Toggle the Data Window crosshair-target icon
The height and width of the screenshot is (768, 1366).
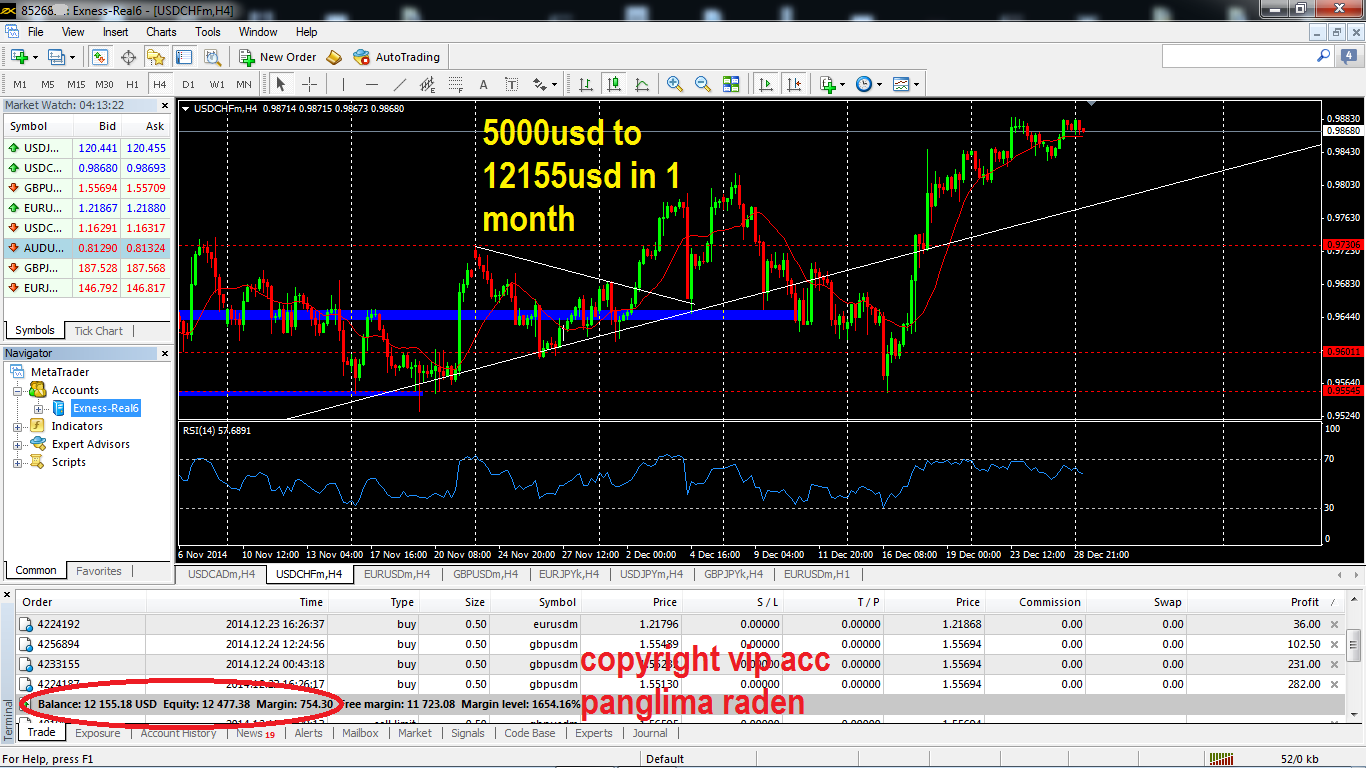pos(128,57)
